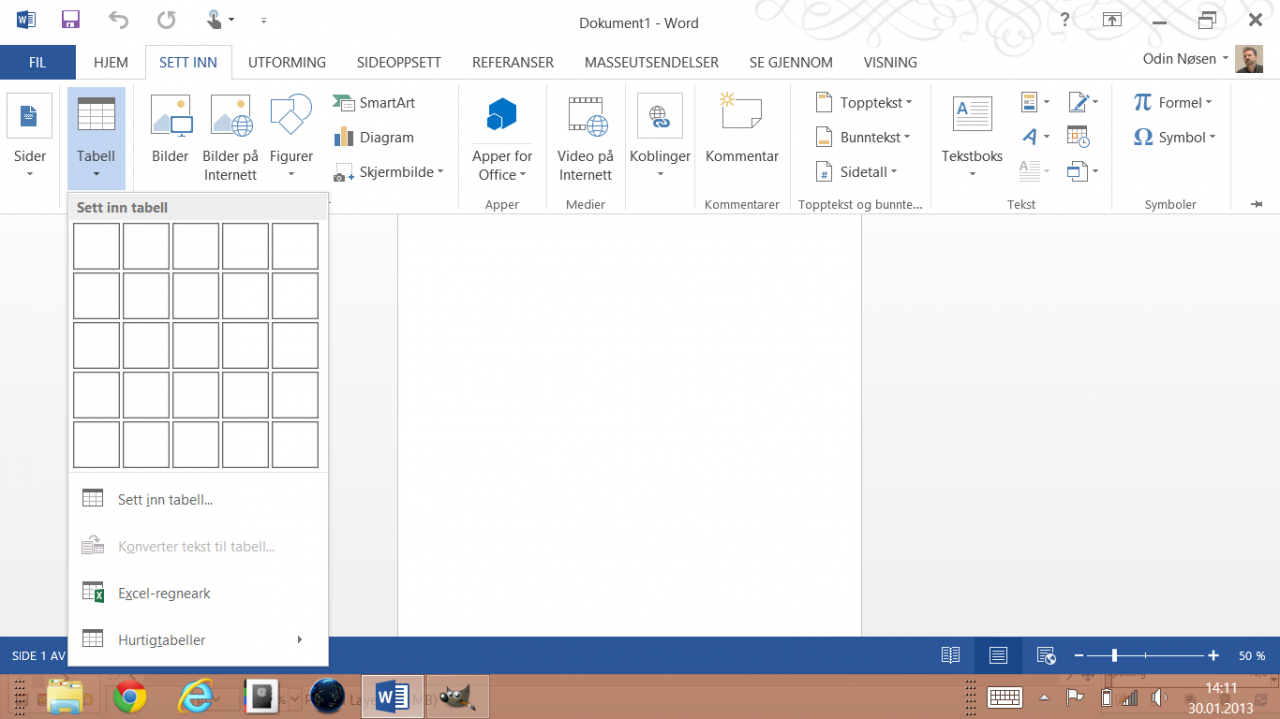This screenshot has height=719, width=1280.
Task: Launch Google Chrome from the taskbar
Action: click(x=130, y=696)
